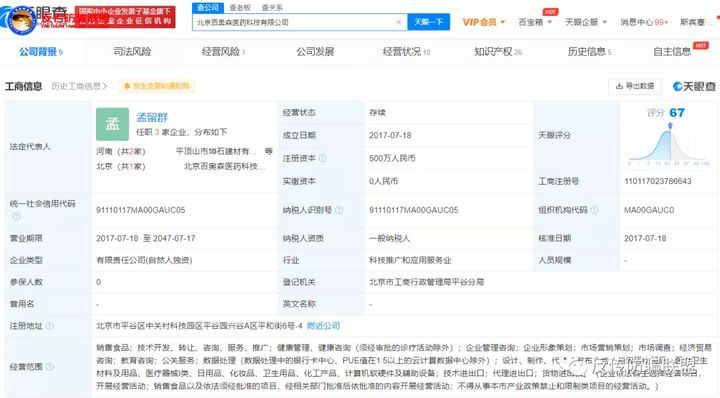Viewport: 720px width, 398px height.
Task: Select the 公司发展 section tab
Action: click(315, 52)
